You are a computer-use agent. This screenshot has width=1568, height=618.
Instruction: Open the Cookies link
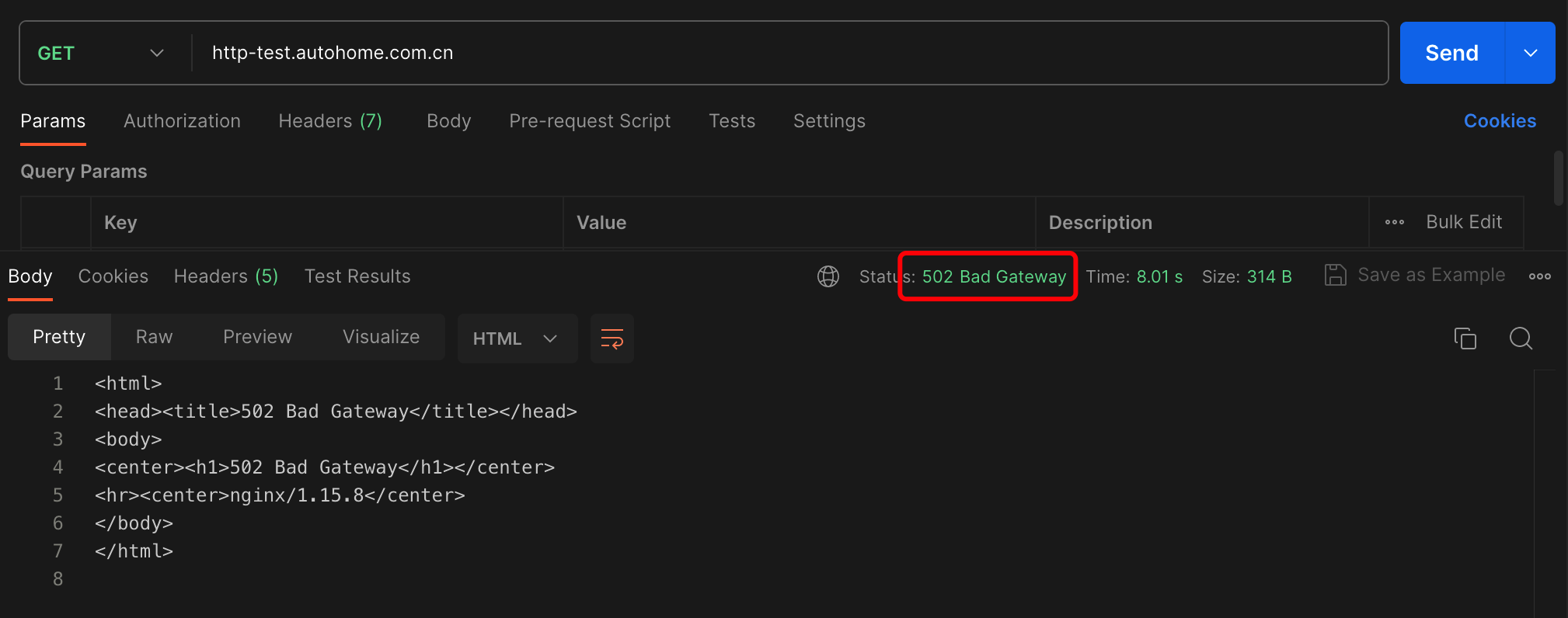(1500, 121)
